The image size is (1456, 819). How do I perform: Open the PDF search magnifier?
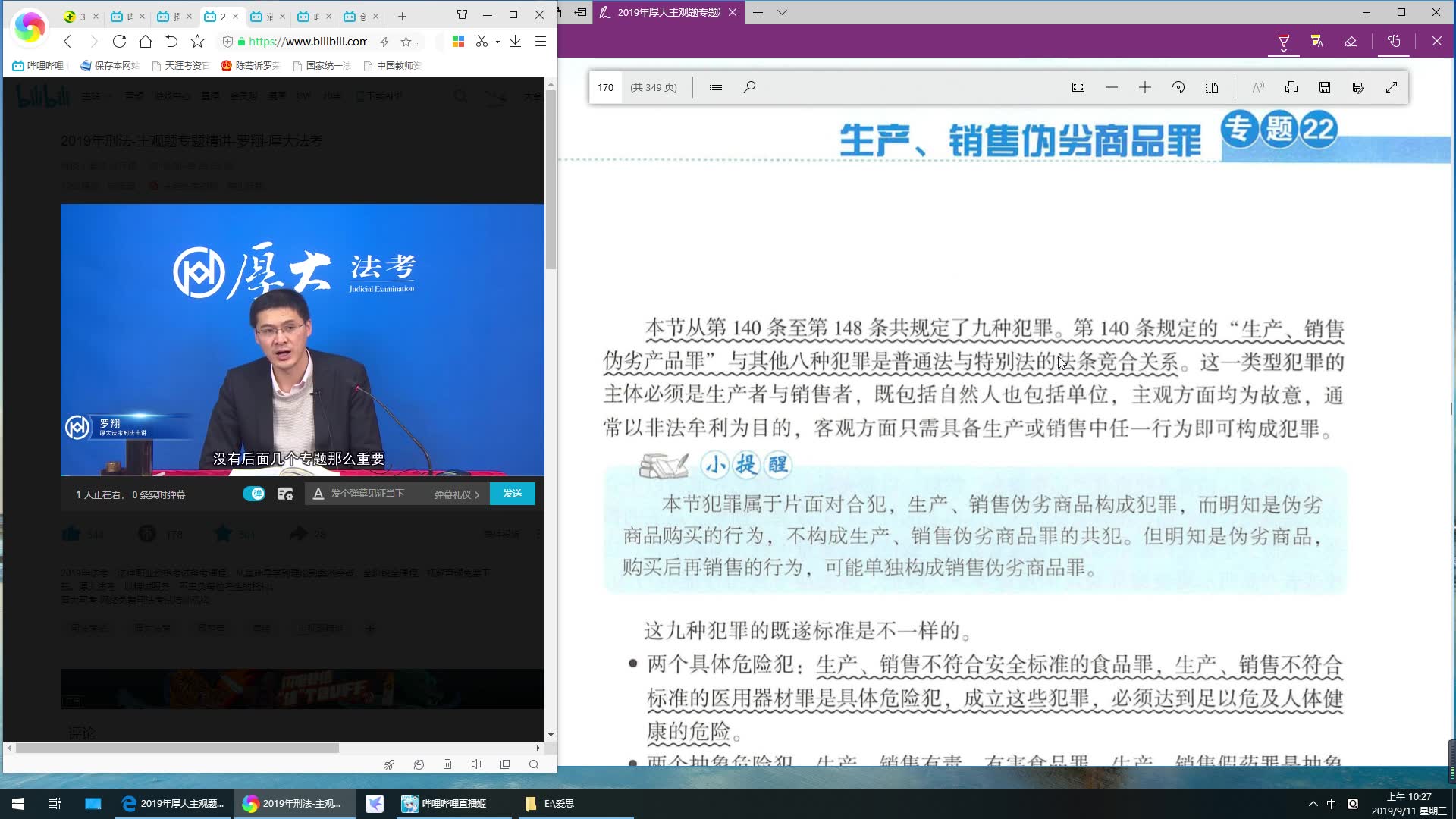point(749,87)
